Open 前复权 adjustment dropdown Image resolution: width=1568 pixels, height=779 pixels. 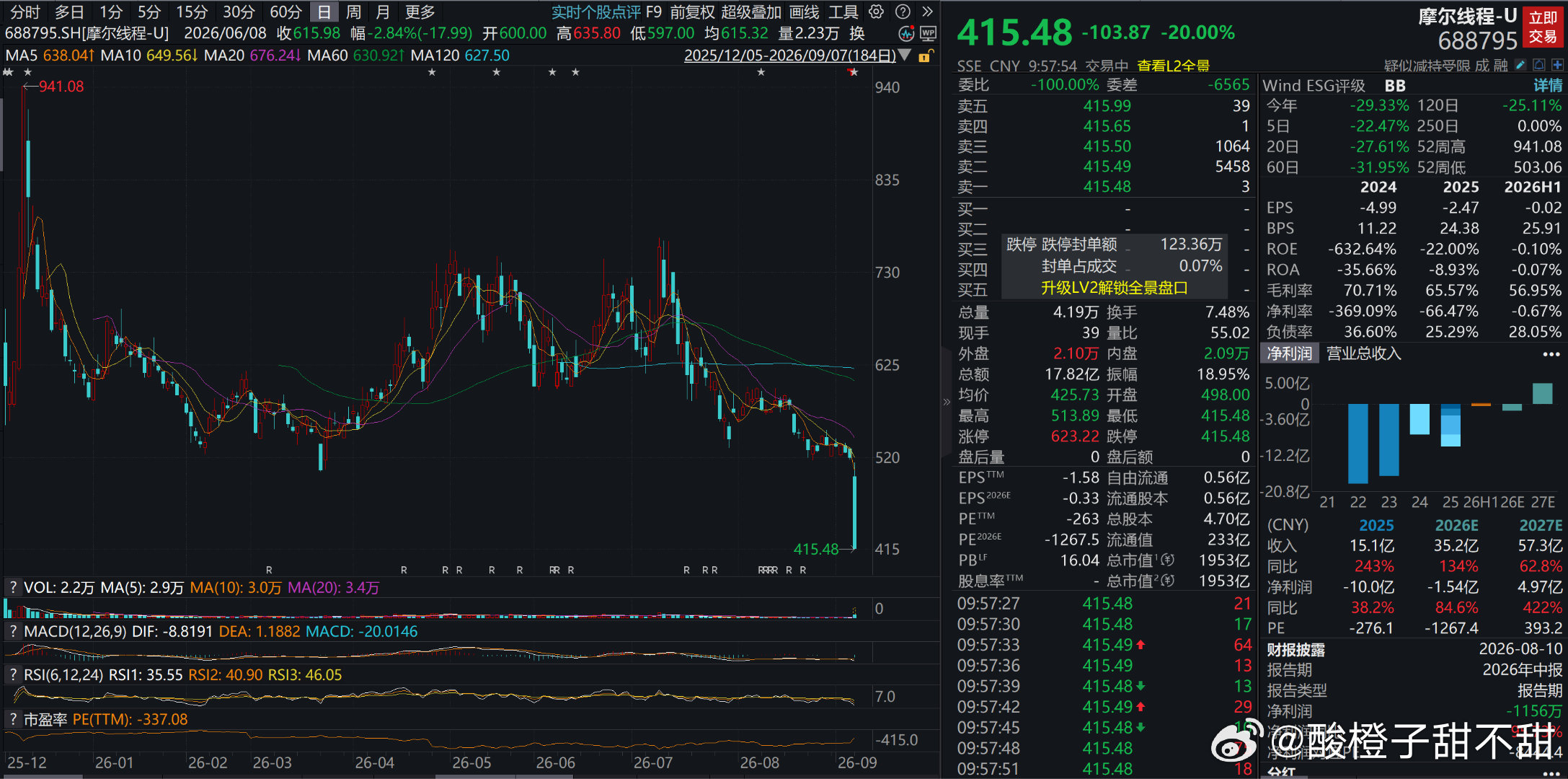692,12
